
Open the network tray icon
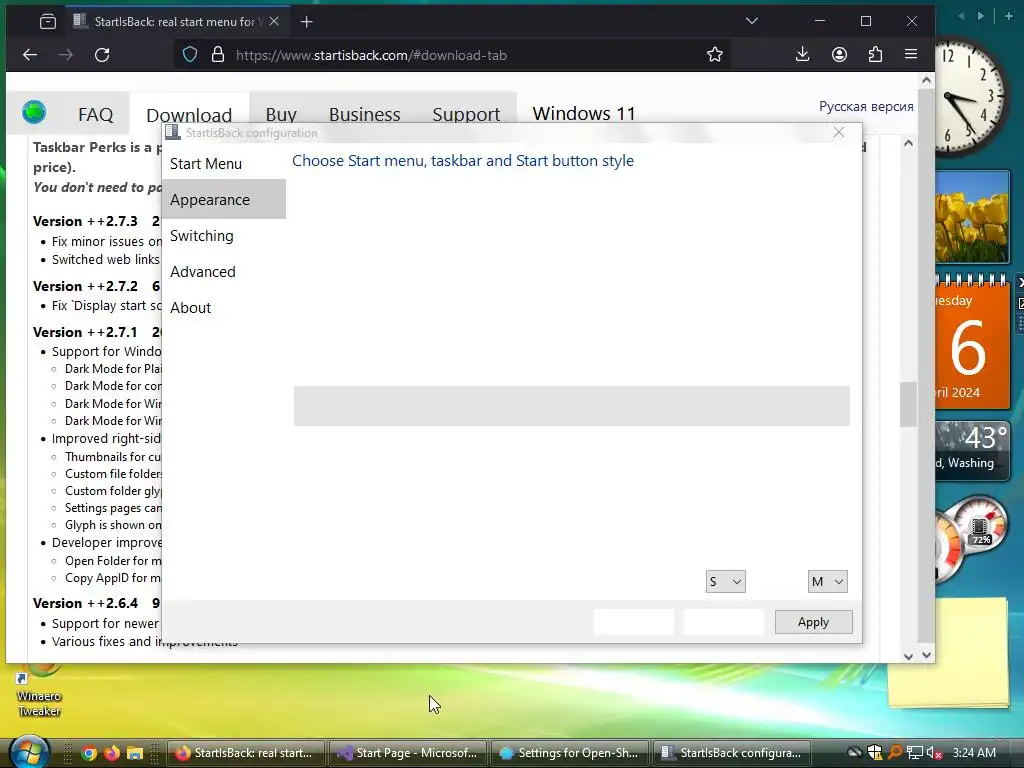[915, 752]
